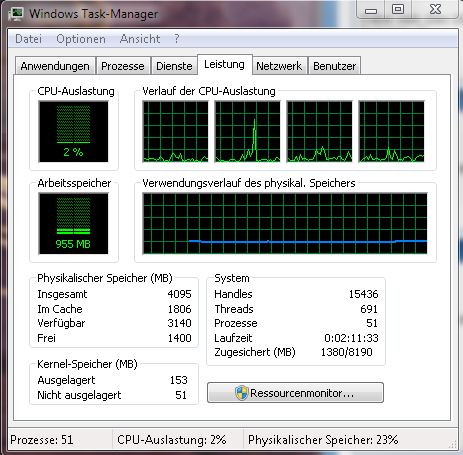Click the Verlauf der CPU-Auslastung heading

pos(209,91)
